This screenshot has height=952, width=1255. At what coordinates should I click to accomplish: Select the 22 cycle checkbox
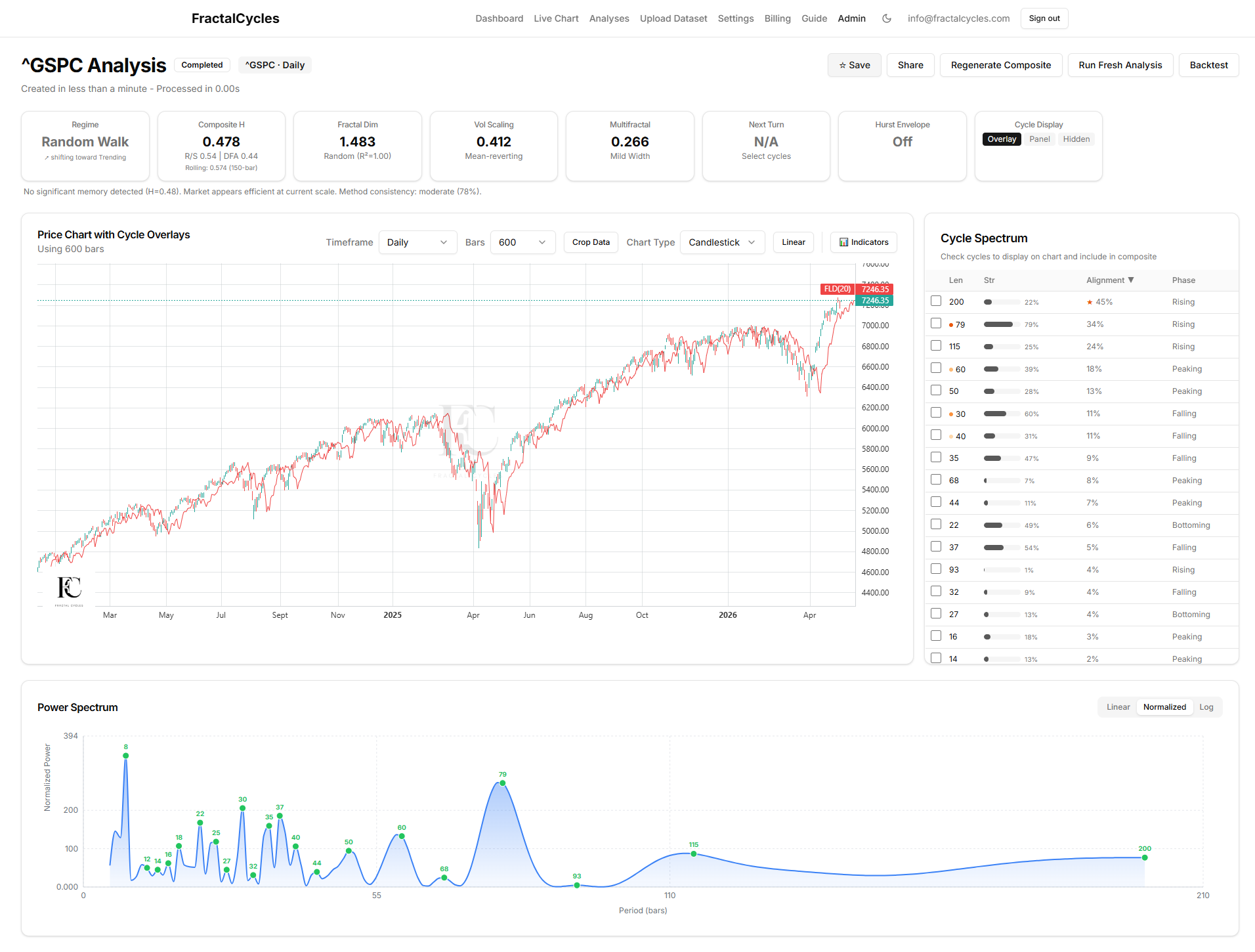936,525
